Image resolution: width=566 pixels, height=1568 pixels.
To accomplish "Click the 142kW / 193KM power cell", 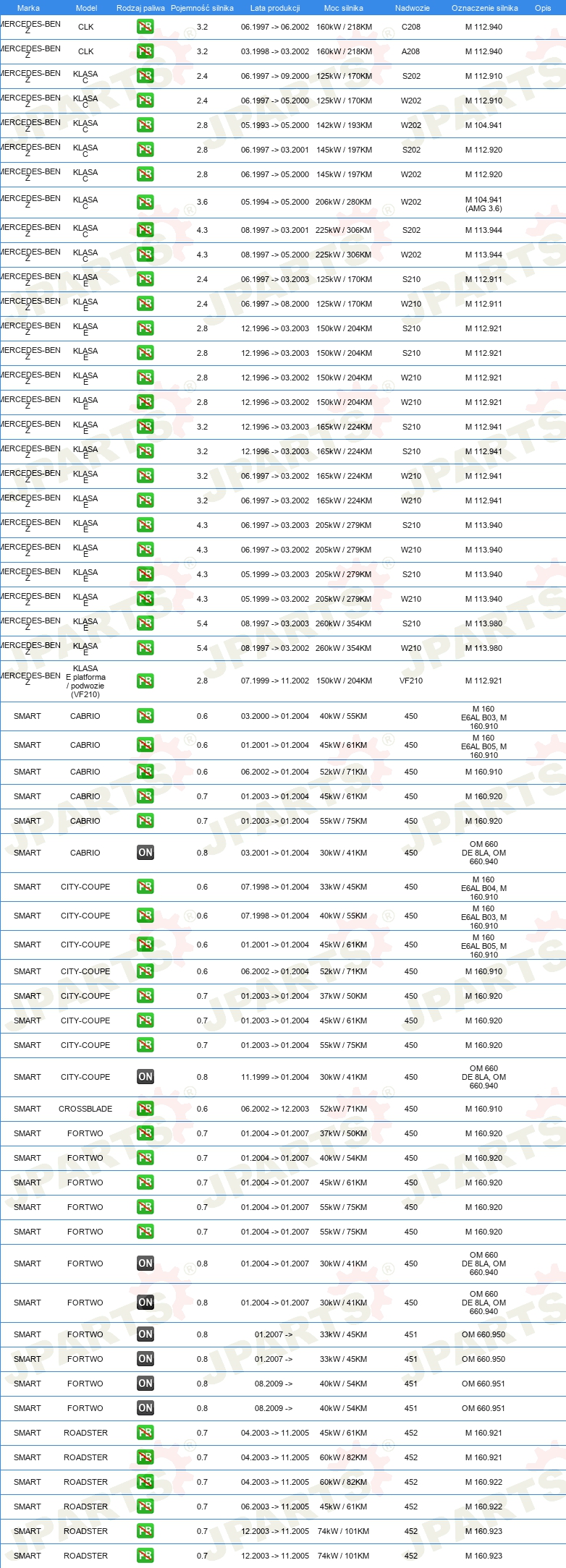I will click(345, 125).
